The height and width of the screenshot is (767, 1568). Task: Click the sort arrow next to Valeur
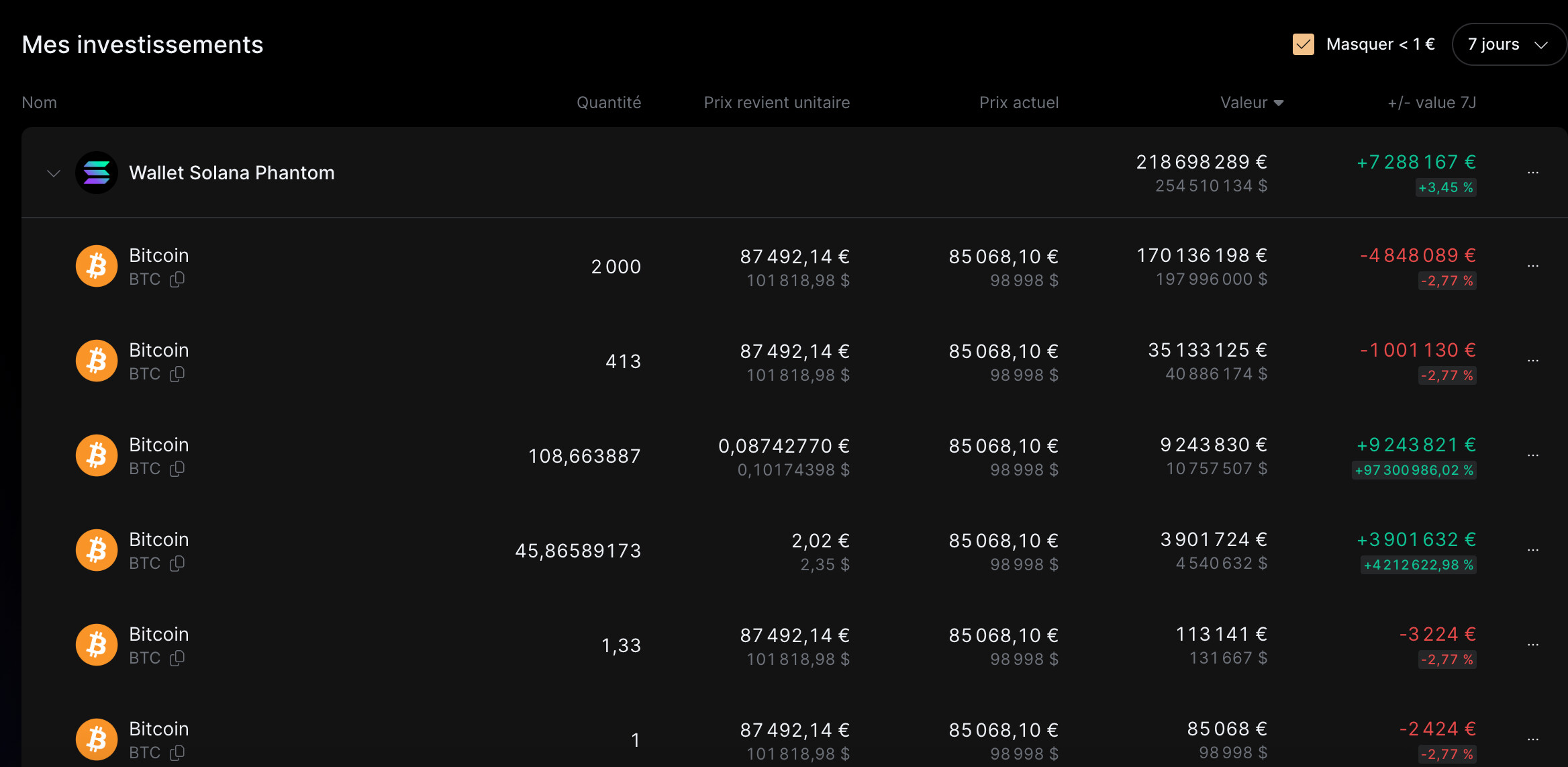(x=1279, y=102)
